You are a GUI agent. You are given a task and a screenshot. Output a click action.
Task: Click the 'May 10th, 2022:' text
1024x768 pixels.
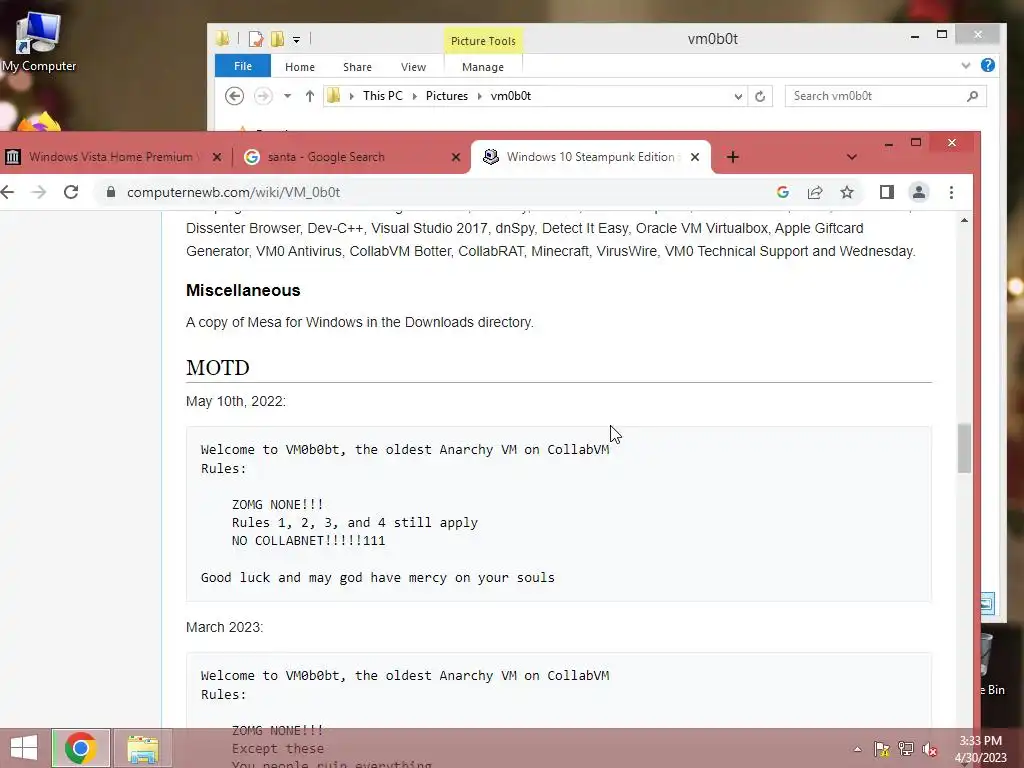pyautogui.click(x=236, y=401)
